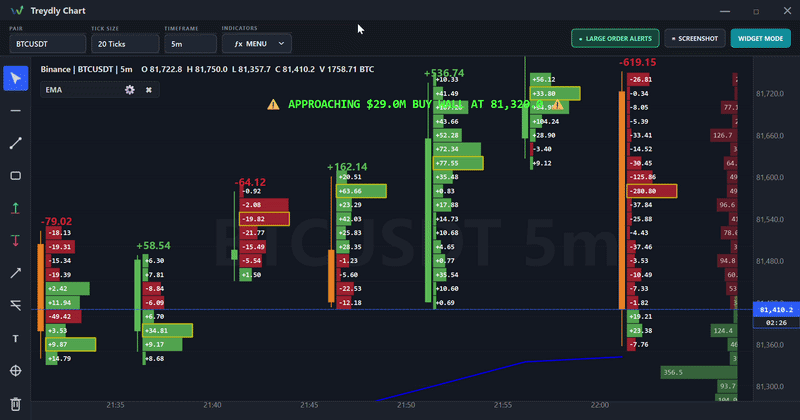This screenshot has width=800, height=420.
Task: Click the highlighted +9.87 footprint cell
Action: click(70, 344)
